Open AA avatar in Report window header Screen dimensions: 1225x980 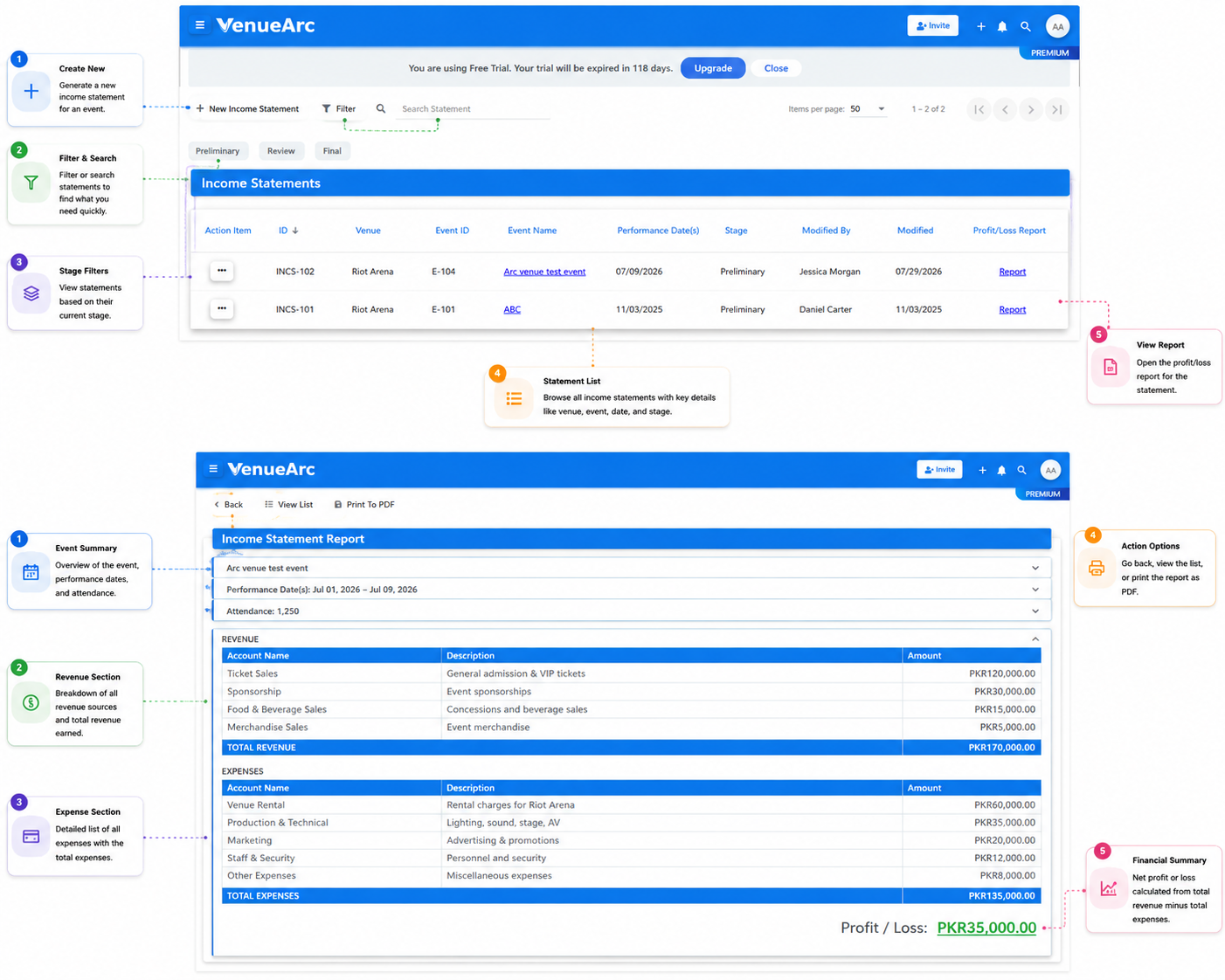(1050, 470)
